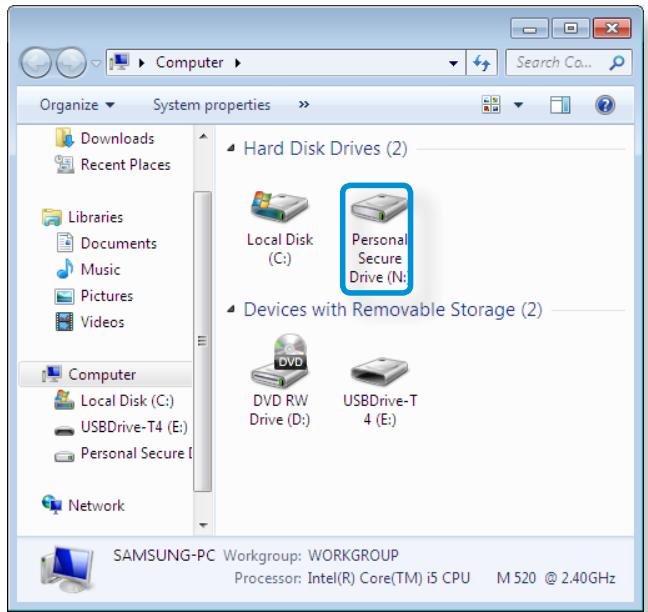Open the recent pages dropdown beside Forward

pyautogui.click(x=96, y=63)
